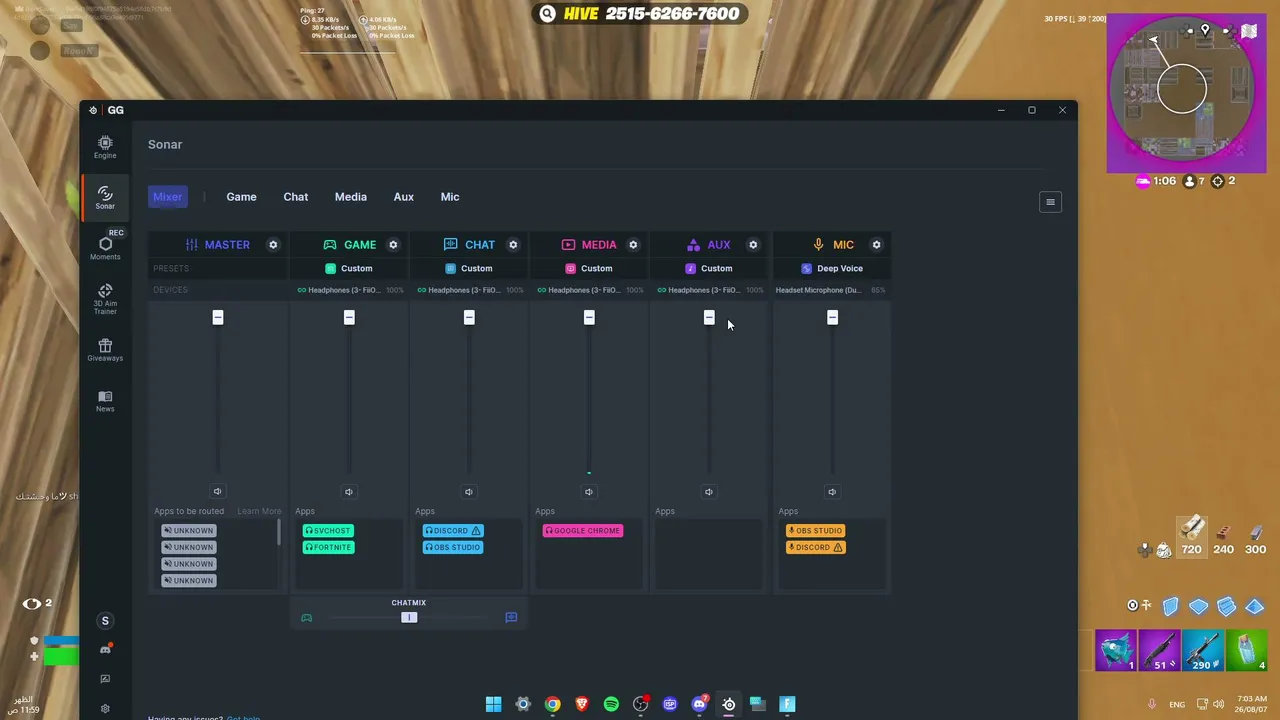Mute the GAME channel
This screenshot has height=720, width=1280.
349,491
